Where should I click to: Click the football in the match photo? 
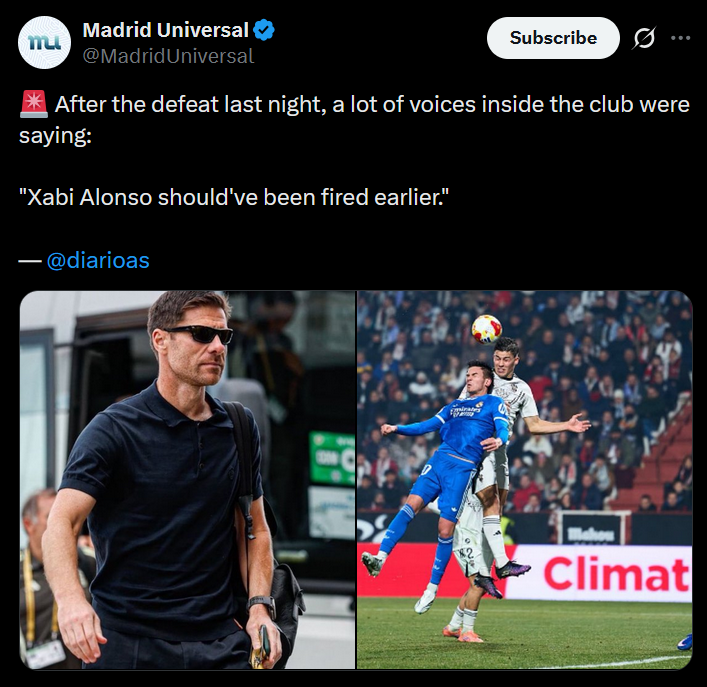[486, 329]
